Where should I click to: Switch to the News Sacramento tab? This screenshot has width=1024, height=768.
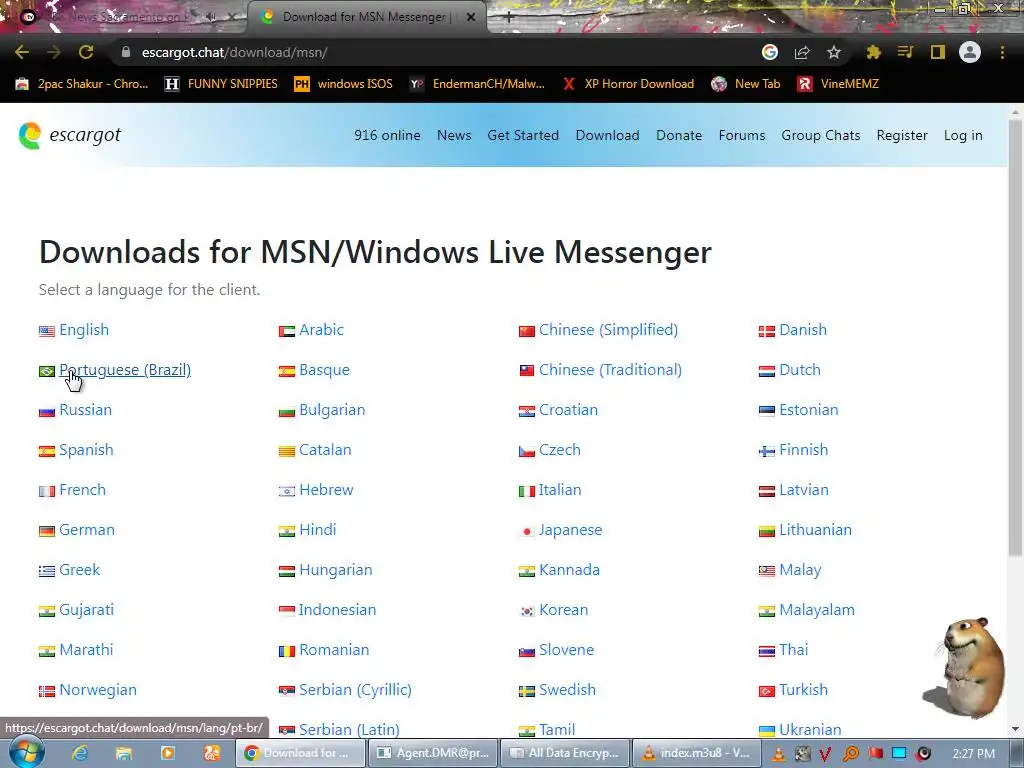(x=124, y=17)
